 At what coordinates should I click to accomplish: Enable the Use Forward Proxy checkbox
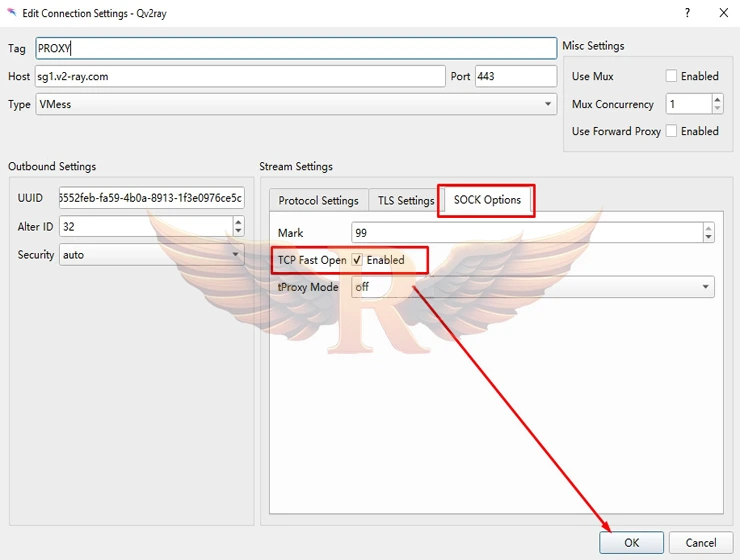point(671,131)
